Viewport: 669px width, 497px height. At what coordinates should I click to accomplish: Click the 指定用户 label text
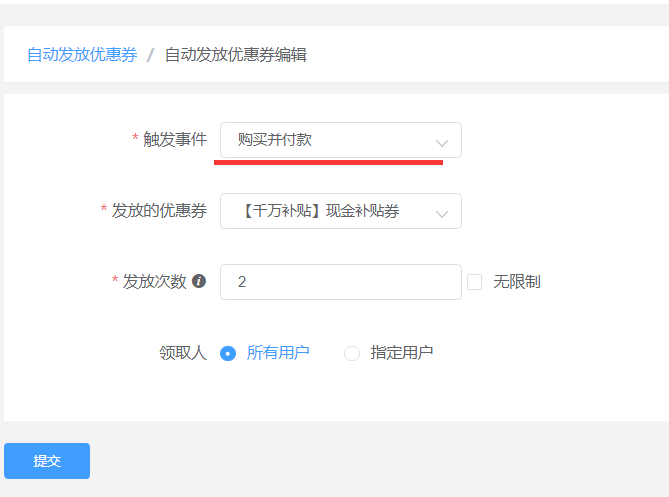point(401,353)
